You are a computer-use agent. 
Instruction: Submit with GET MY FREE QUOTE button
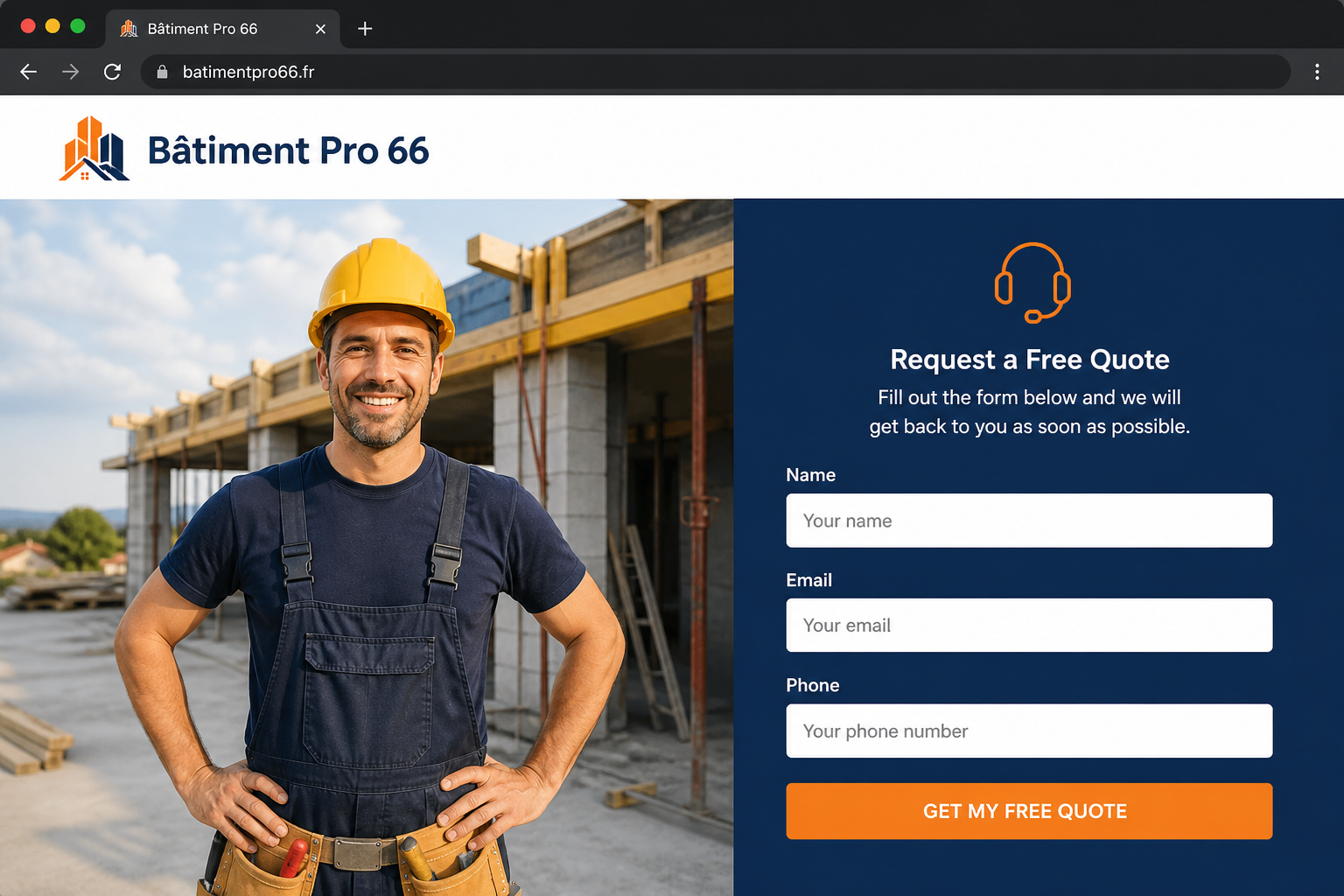(1029, 811)
